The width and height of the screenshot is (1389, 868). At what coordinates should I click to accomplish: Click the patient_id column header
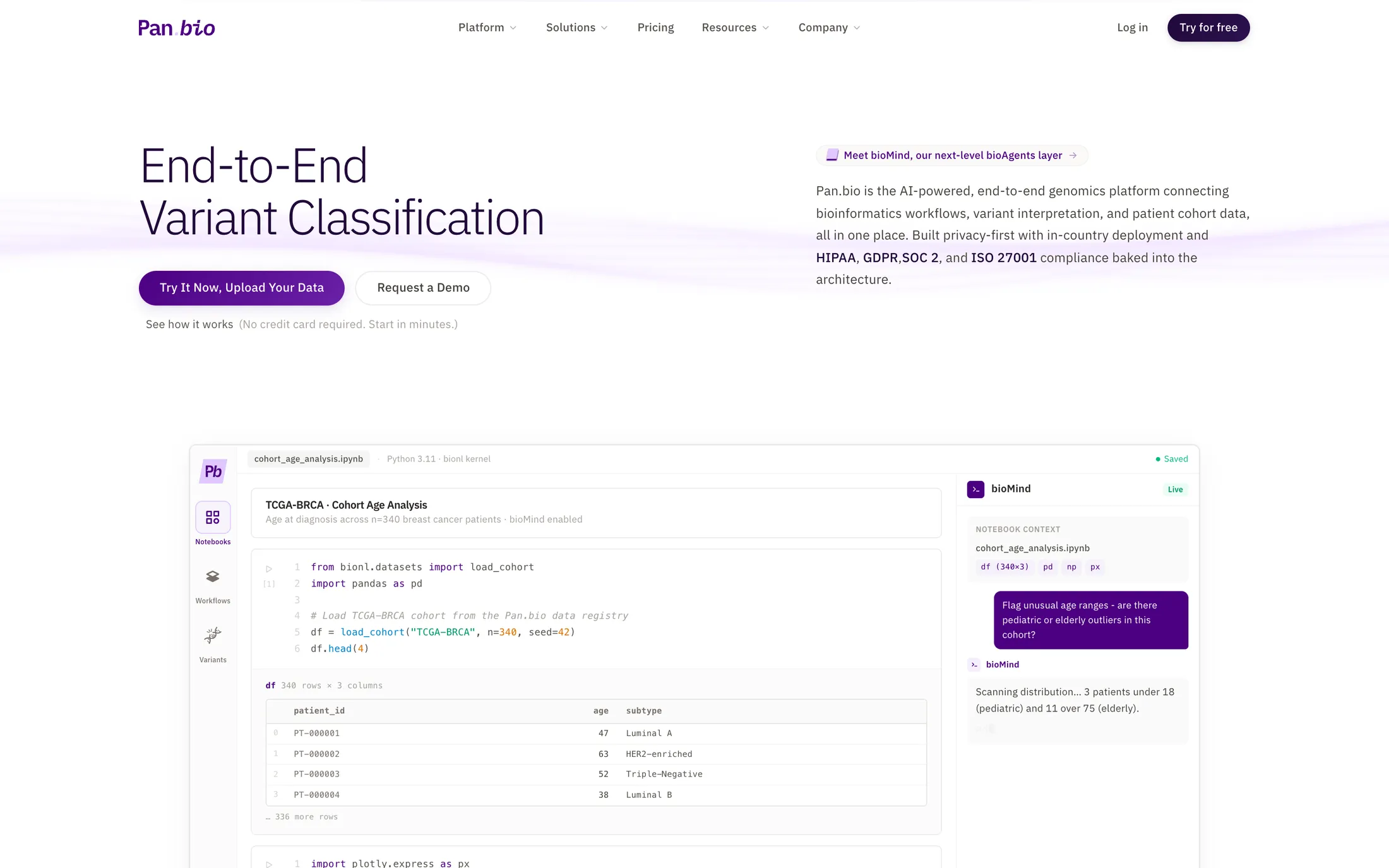pyautogui.click(x=319, y=711)
